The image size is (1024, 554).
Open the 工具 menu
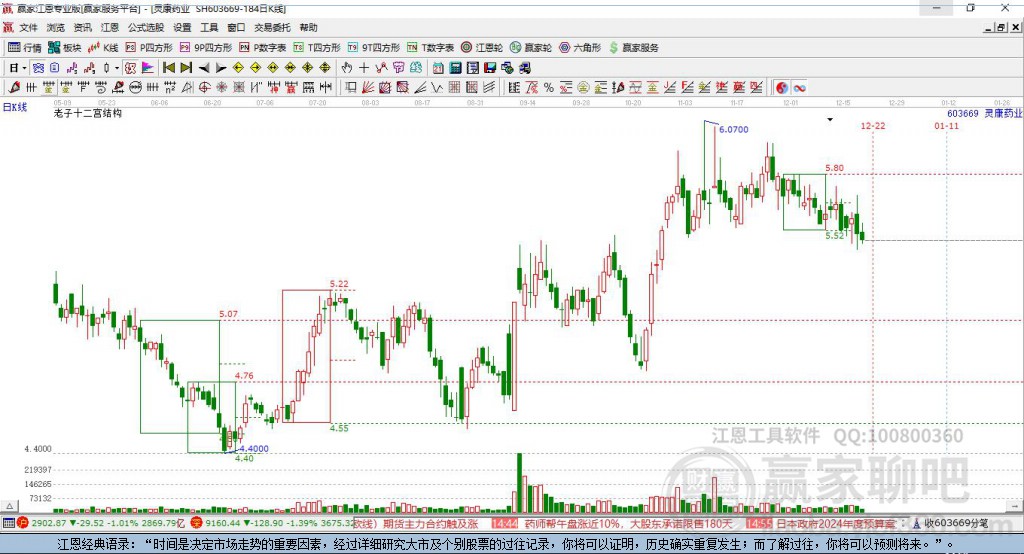click(x=209, y=27)
